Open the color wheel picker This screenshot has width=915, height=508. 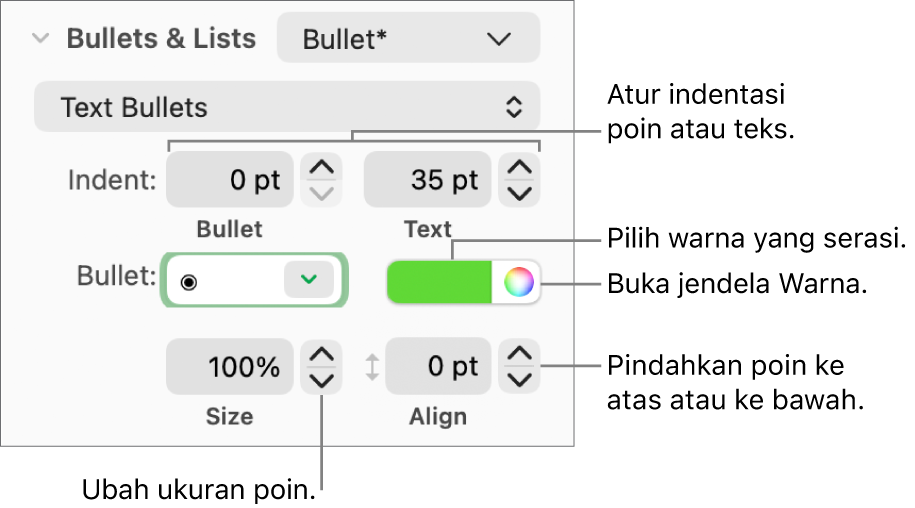click(517, 282)
